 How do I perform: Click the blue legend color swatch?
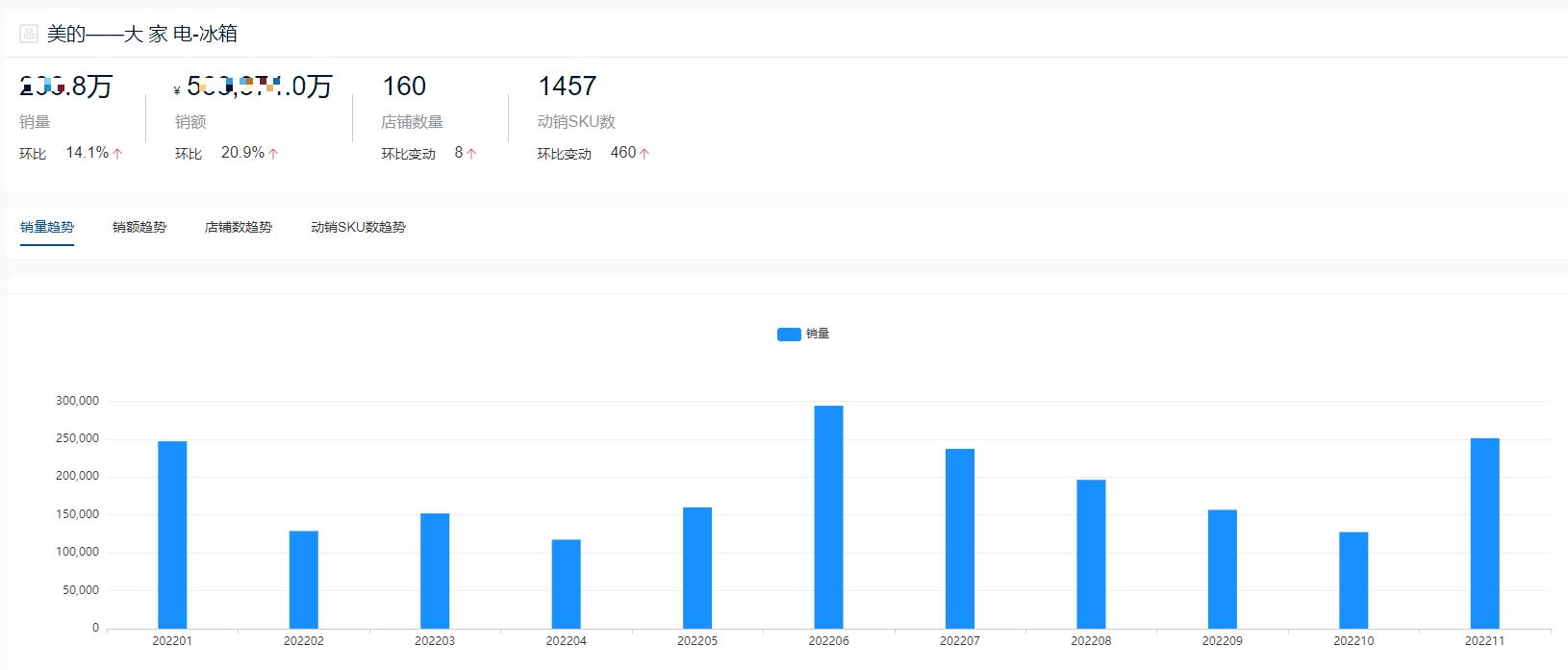click(x=789, y=334)
